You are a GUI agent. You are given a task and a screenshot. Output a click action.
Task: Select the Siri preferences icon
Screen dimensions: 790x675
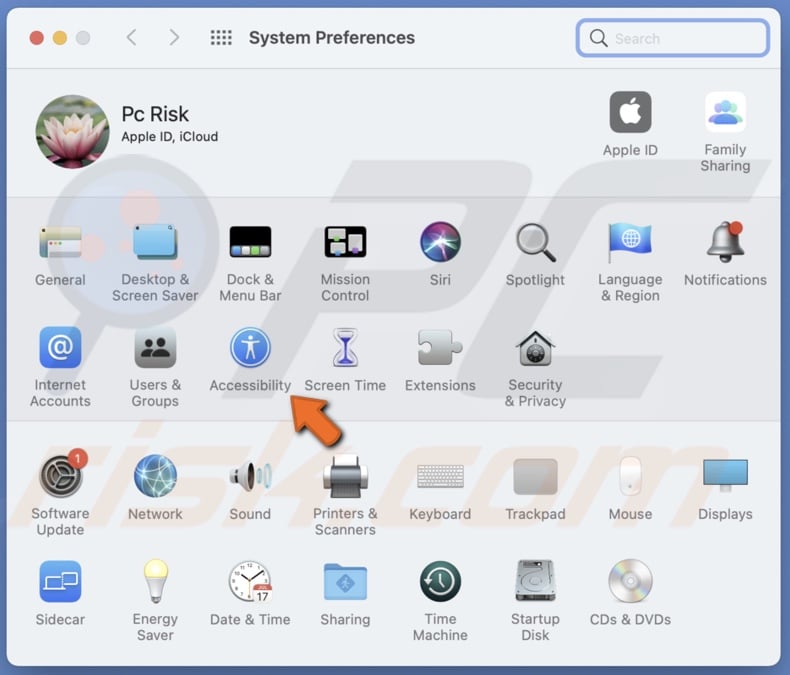[440, 243]
